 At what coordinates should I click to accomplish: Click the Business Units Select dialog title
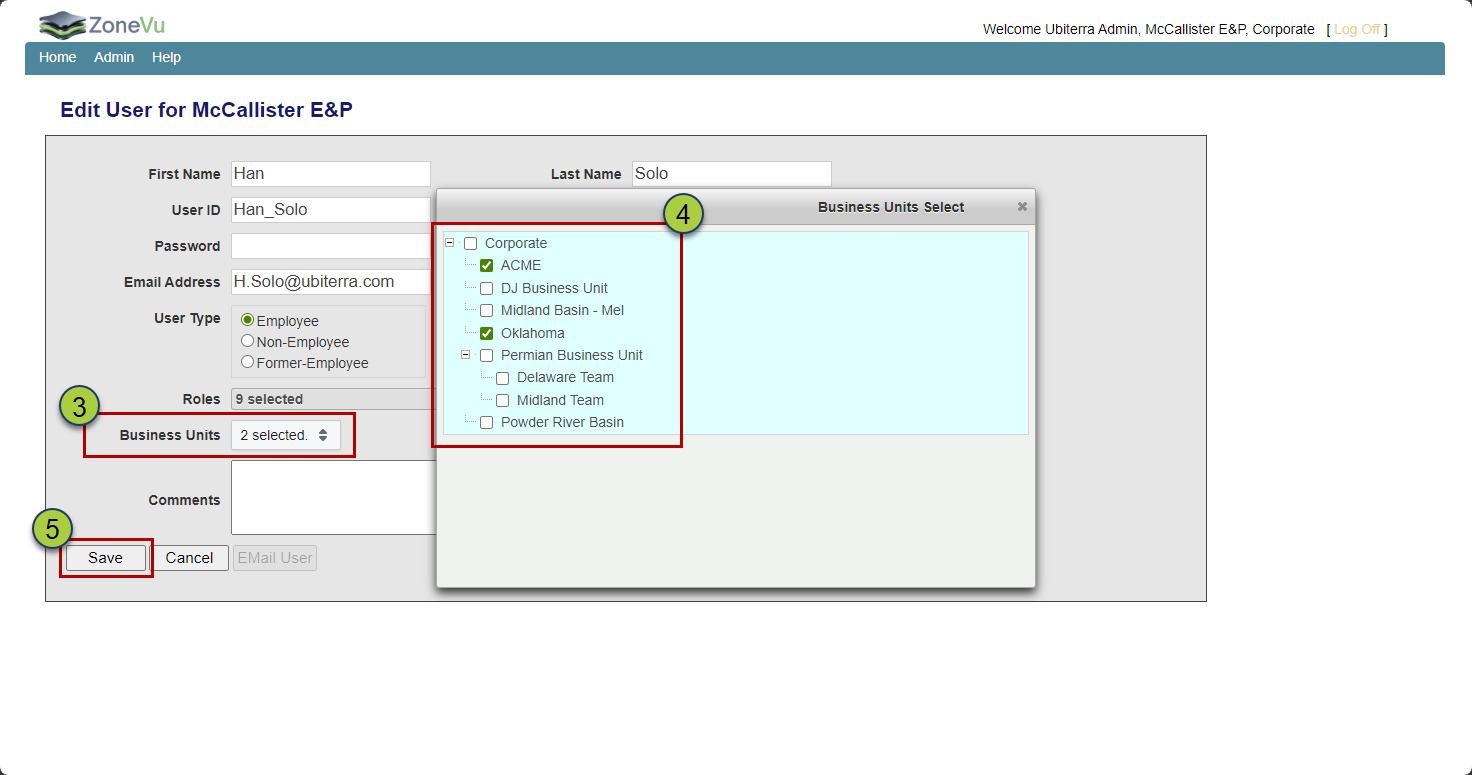point(891,207)
